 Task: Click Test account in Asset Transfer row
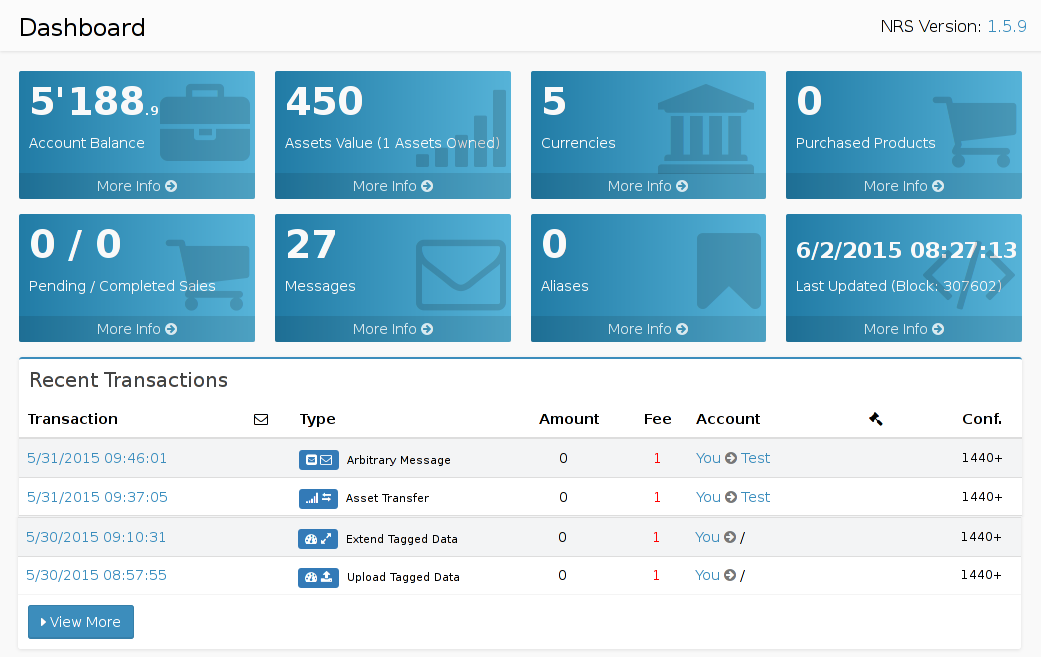pyautogui.click(x=756, y=497)
